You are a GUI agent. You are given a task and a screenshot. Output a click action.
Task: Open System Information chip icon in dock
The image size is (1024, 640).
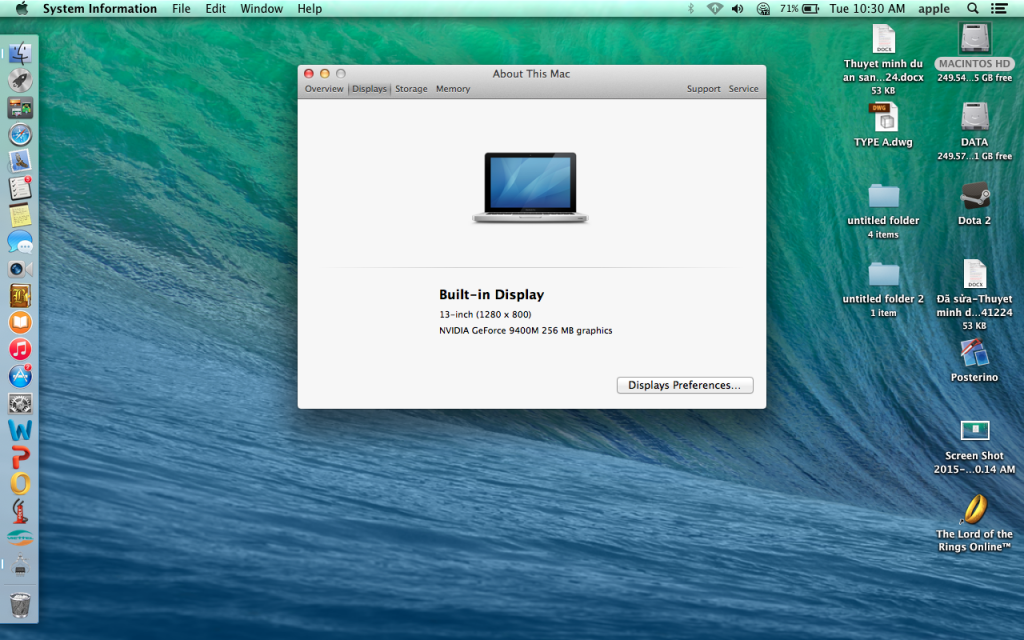[20, 565]
